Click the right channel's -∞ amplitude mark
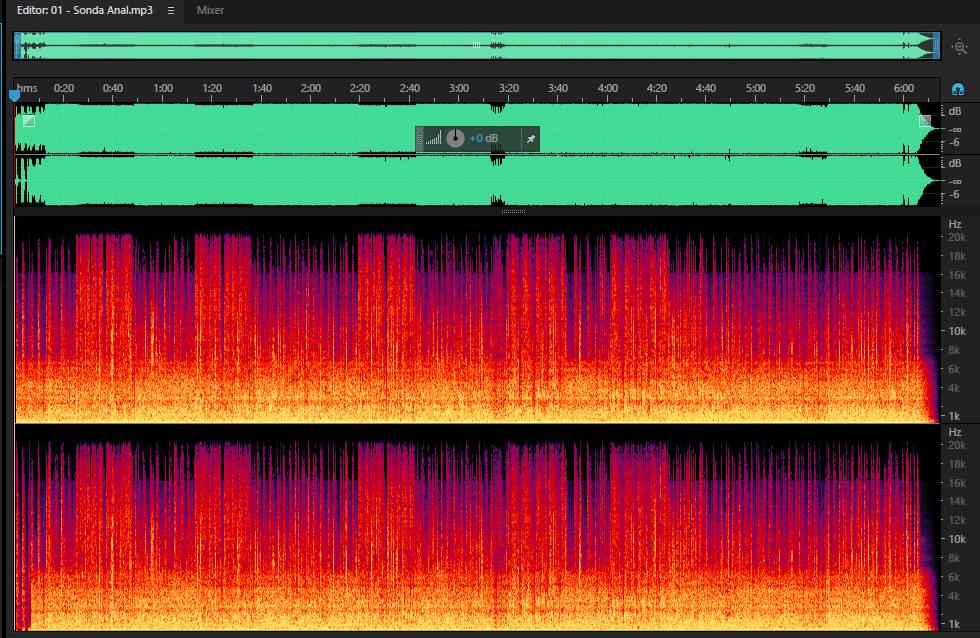Viewport: 980px width, 638px height. pos(955,182)
